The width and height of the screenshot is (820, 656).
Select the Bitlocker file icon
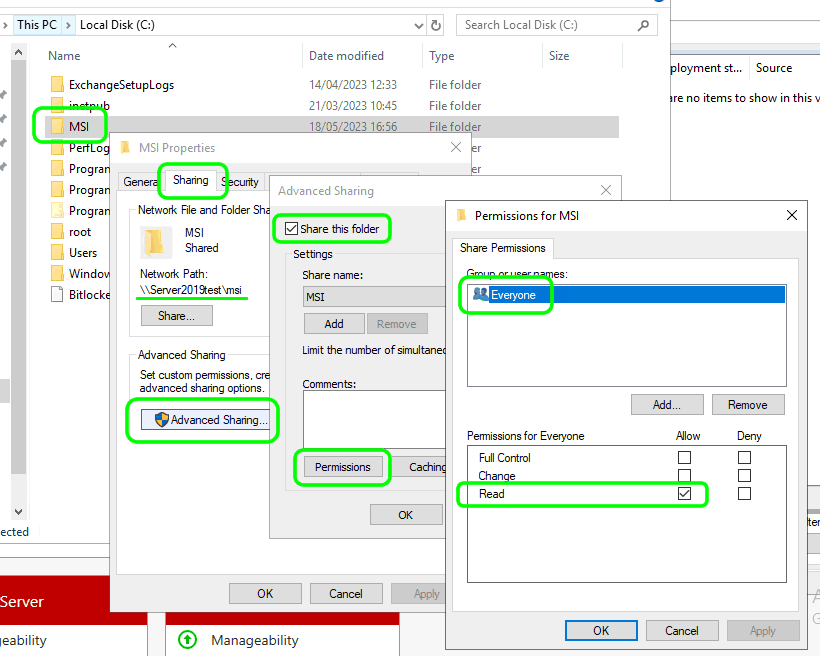click(x=57, y=295)
